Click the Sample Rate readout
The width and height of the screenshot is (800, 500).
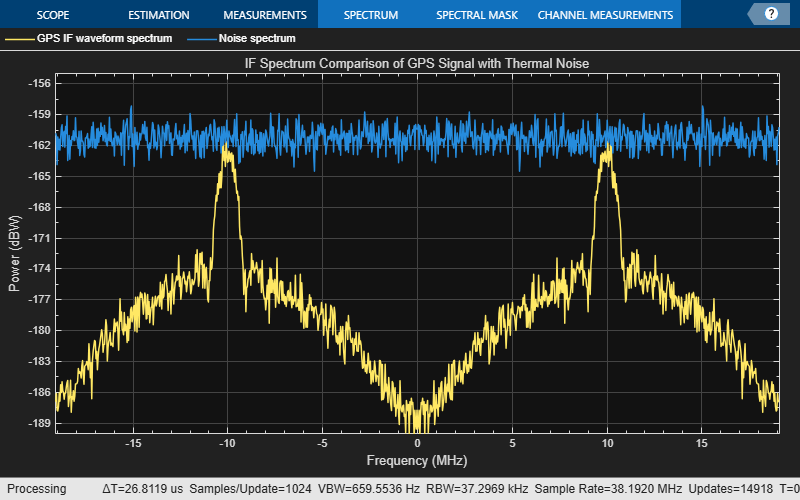point(608,489)
